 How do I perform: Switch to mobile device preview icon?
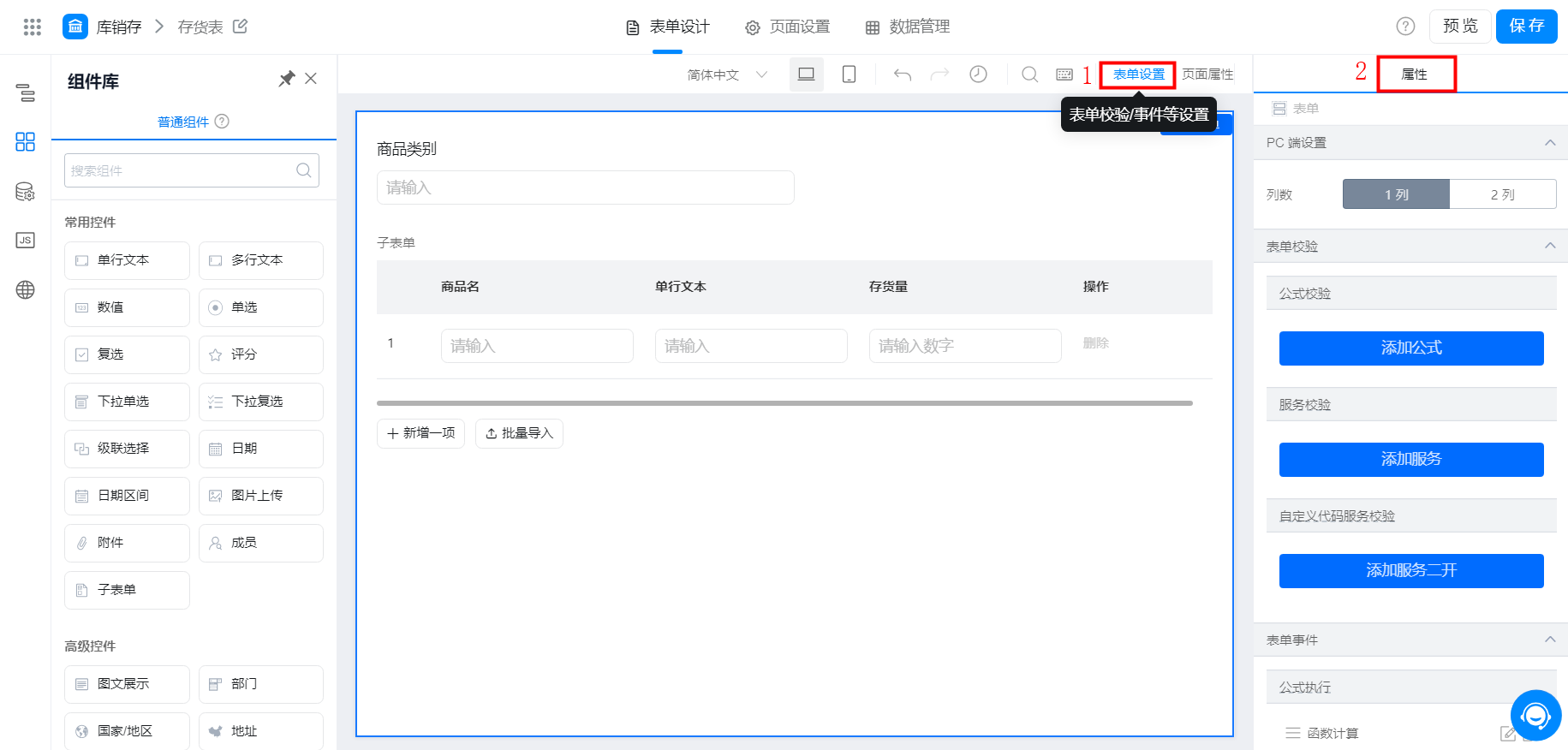pos(849,74)
